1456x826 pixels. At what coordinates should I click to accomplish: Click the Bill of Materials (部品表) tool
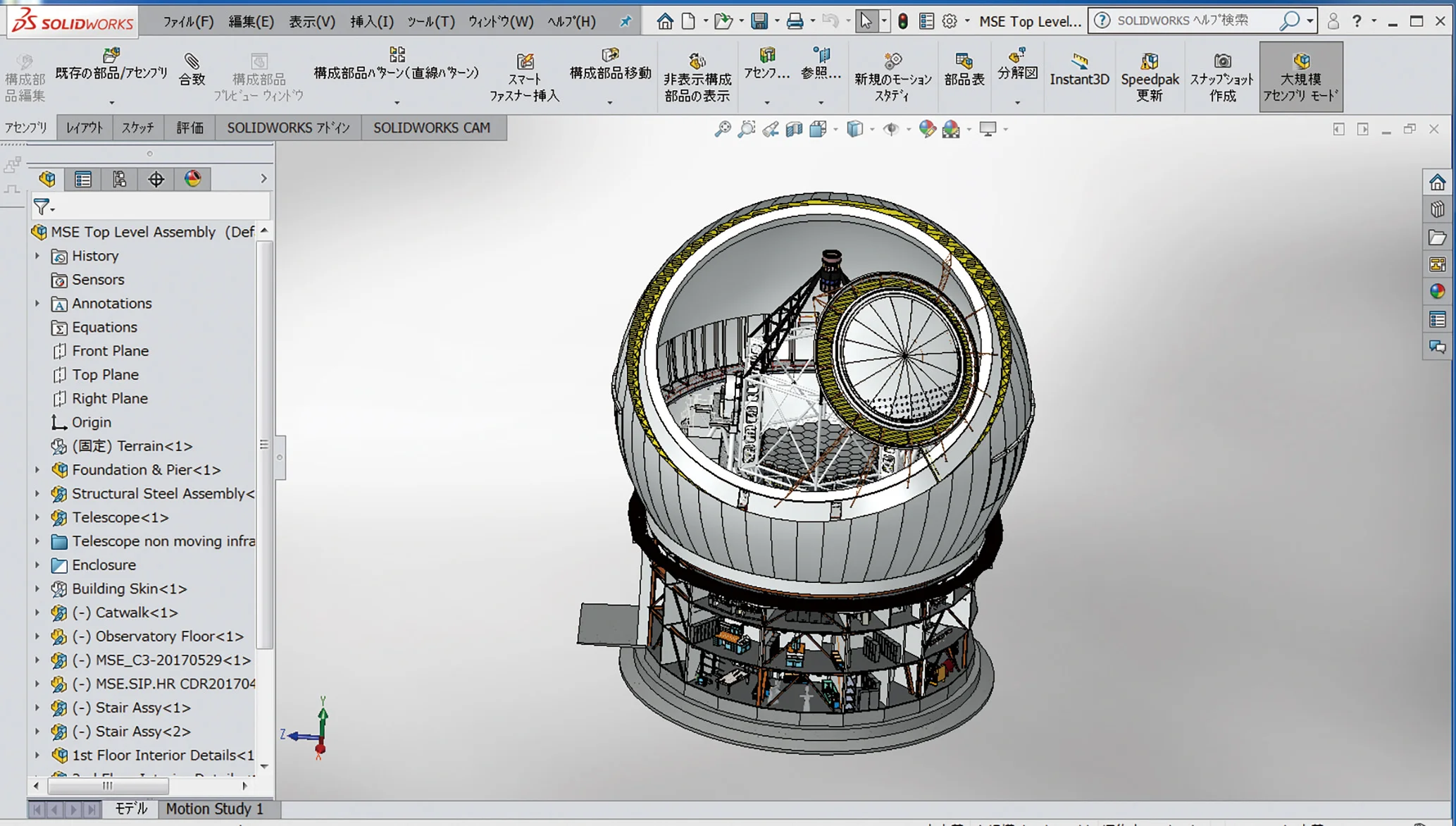964,70
